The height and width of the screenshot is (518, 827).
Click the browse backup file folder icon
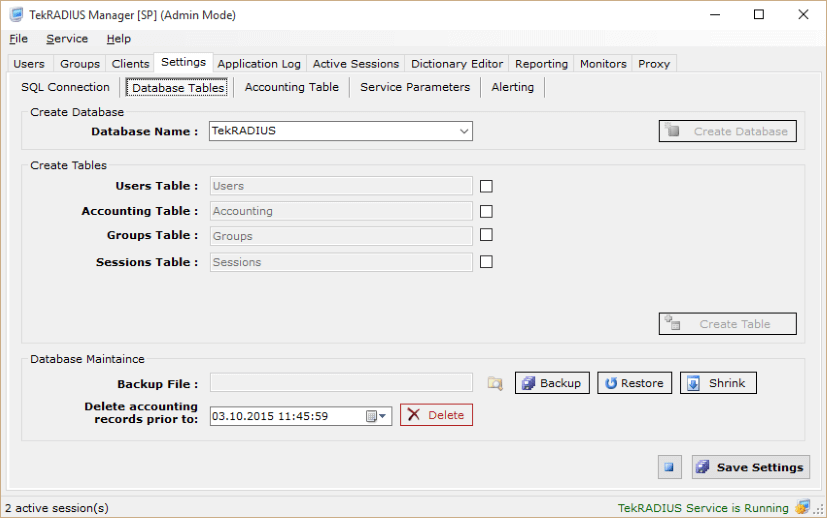point(495,383)
